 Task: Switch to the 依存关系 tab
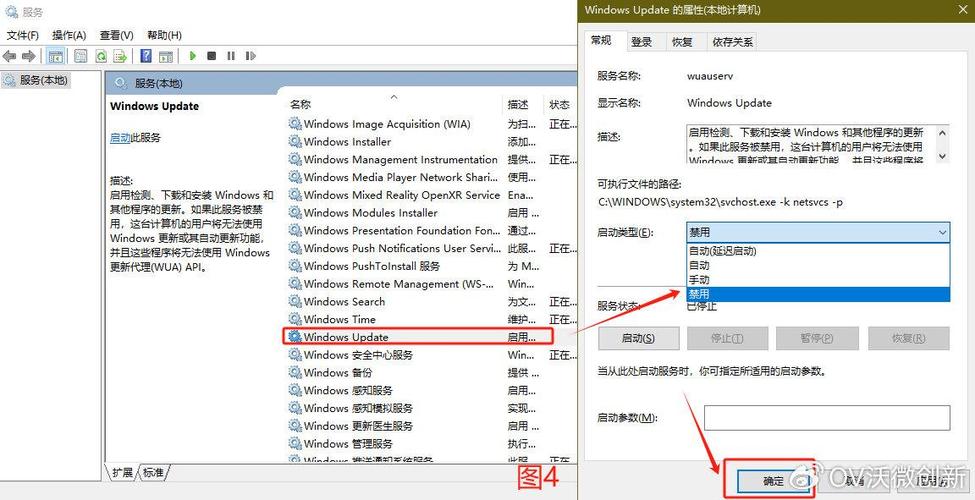point(732,42)
